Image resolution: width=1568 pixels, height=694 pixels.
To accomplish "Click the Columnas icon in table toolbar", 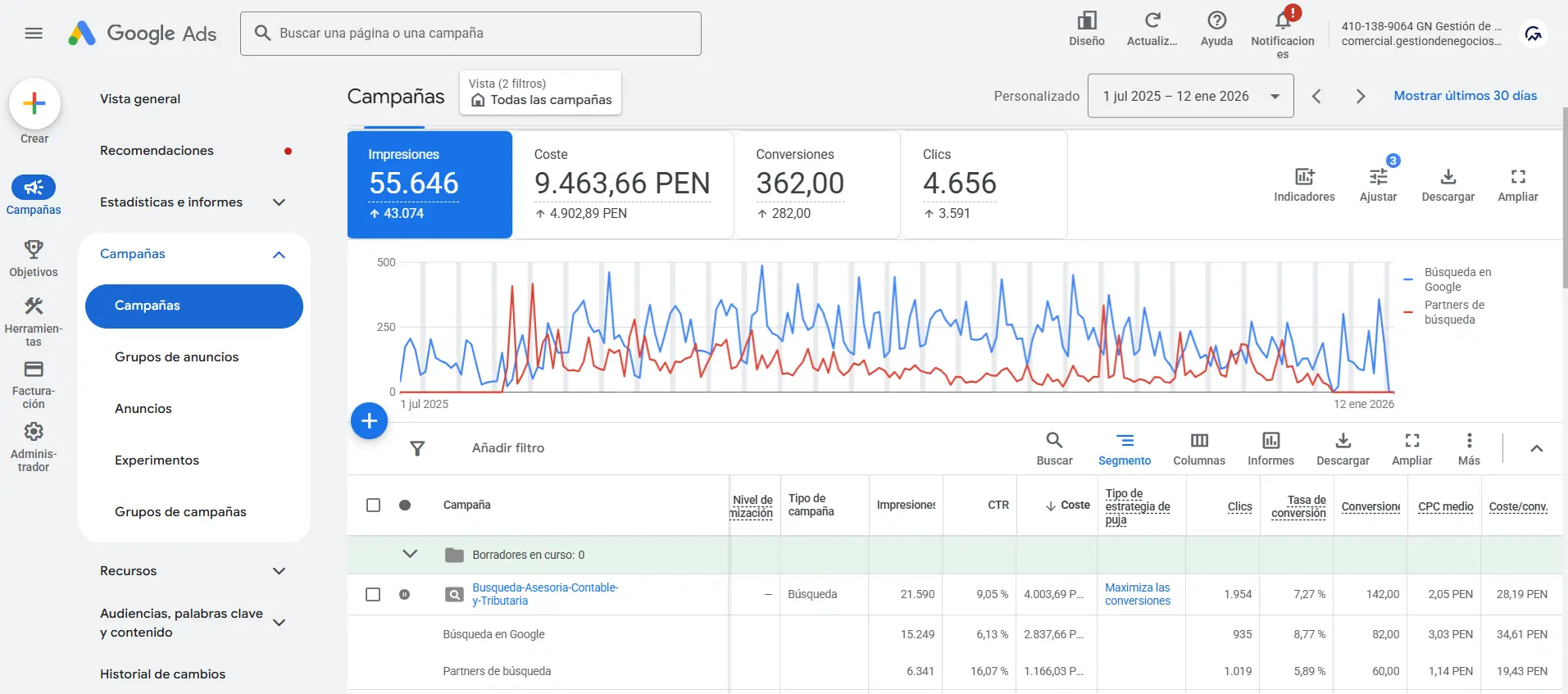I will click(x=1198, y=441).
